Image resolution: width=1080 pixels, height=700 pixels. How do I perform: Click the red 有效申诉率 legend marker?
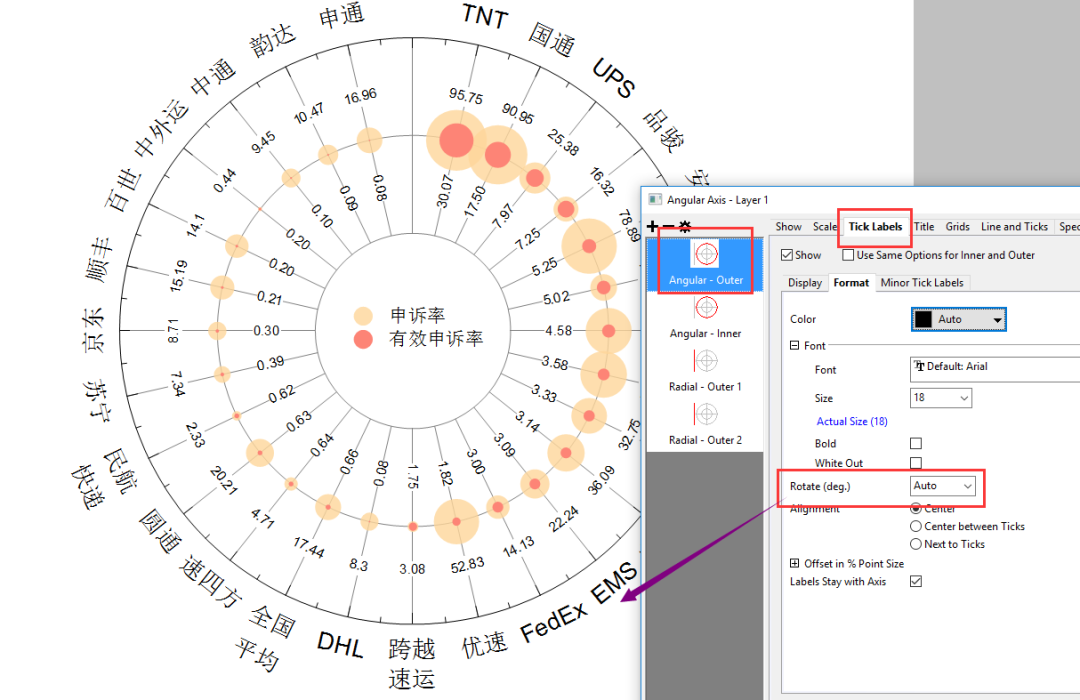pyautogui.click(x=363, y=339)
